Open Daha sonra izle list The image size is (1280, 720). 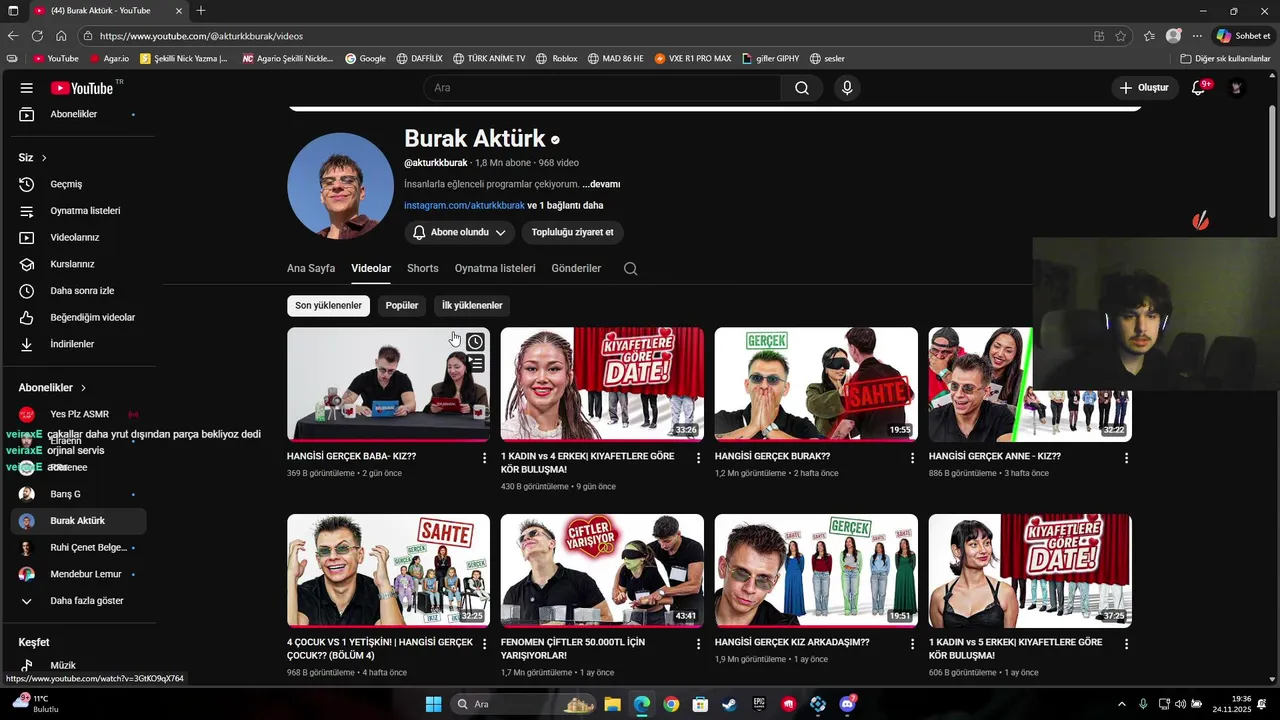click(80, 291)
